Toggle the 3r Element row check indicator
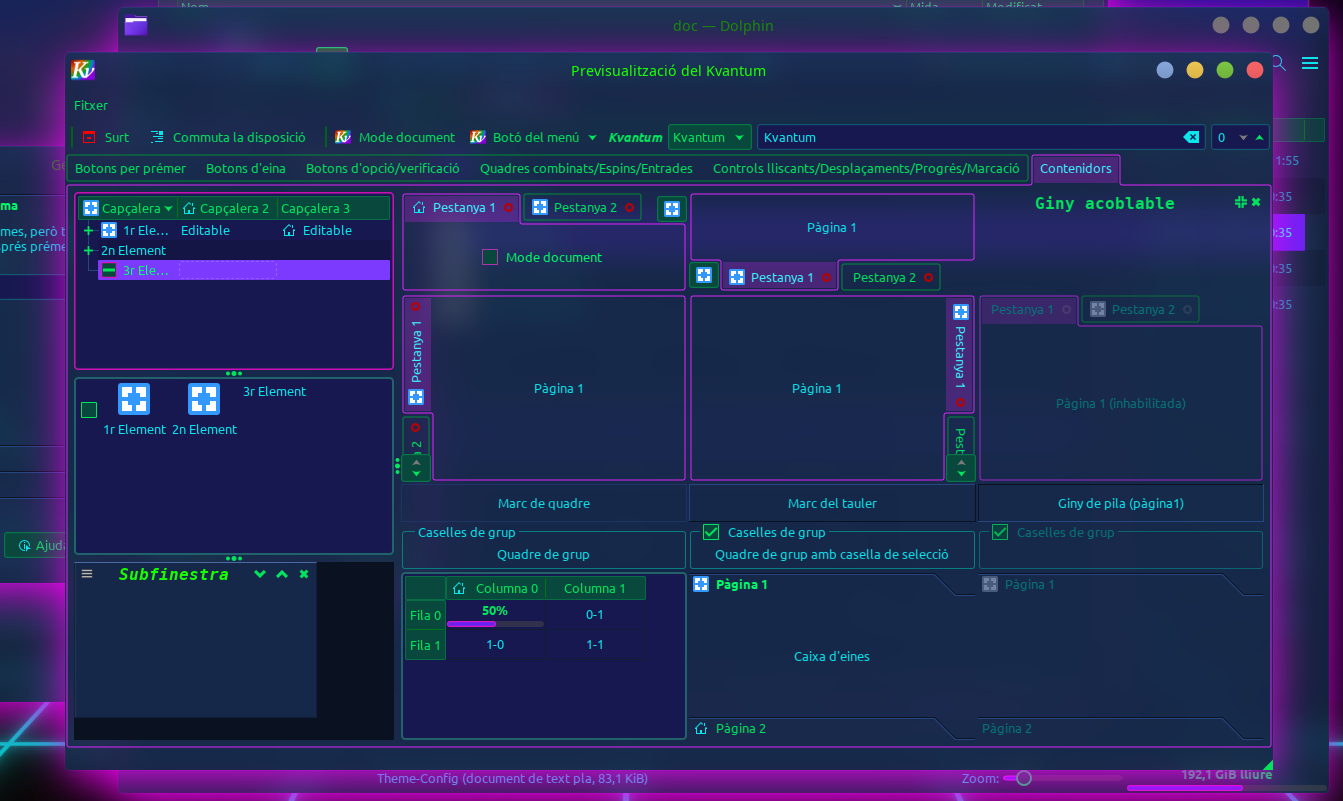The height and width of the screenshot is (801, 1343). point(109,270)
